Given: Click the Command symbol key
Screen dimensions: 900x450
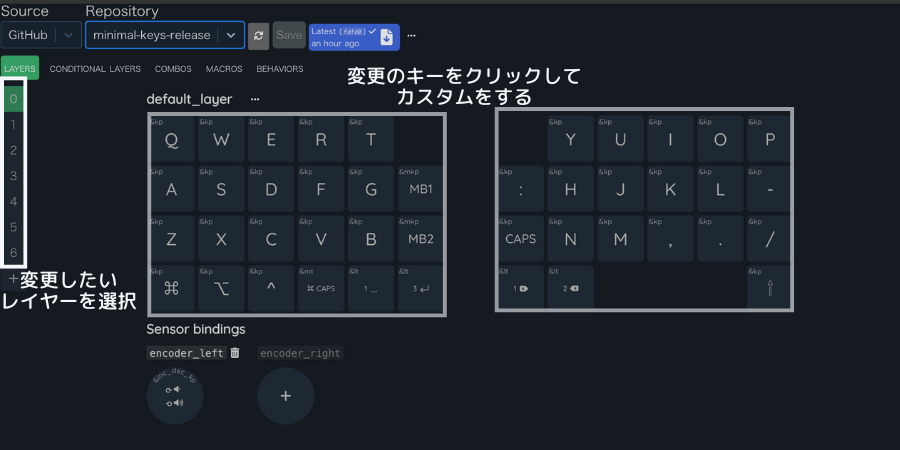Looking at the screenshot, I should point(171,288).
